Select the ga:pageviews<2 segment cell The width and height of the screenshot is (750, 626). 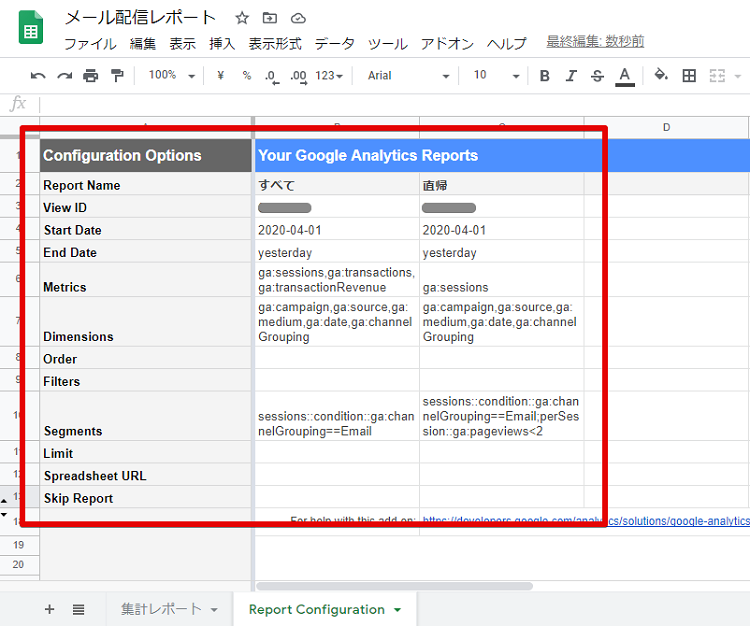pos(502,417)
